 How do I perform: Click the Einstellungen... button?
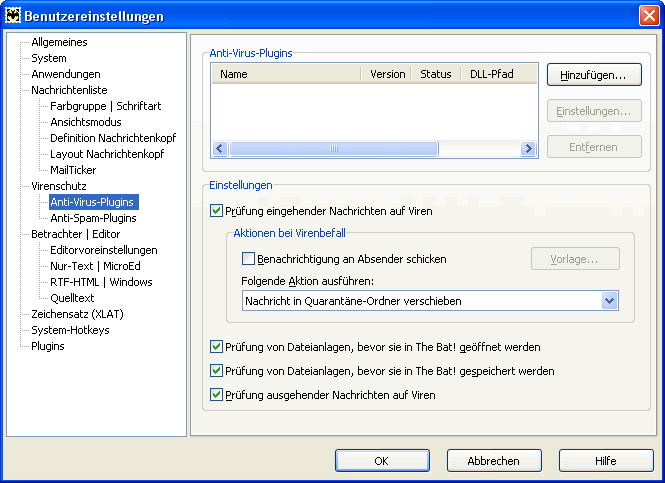pyautogui.click(x=594, y=111)
